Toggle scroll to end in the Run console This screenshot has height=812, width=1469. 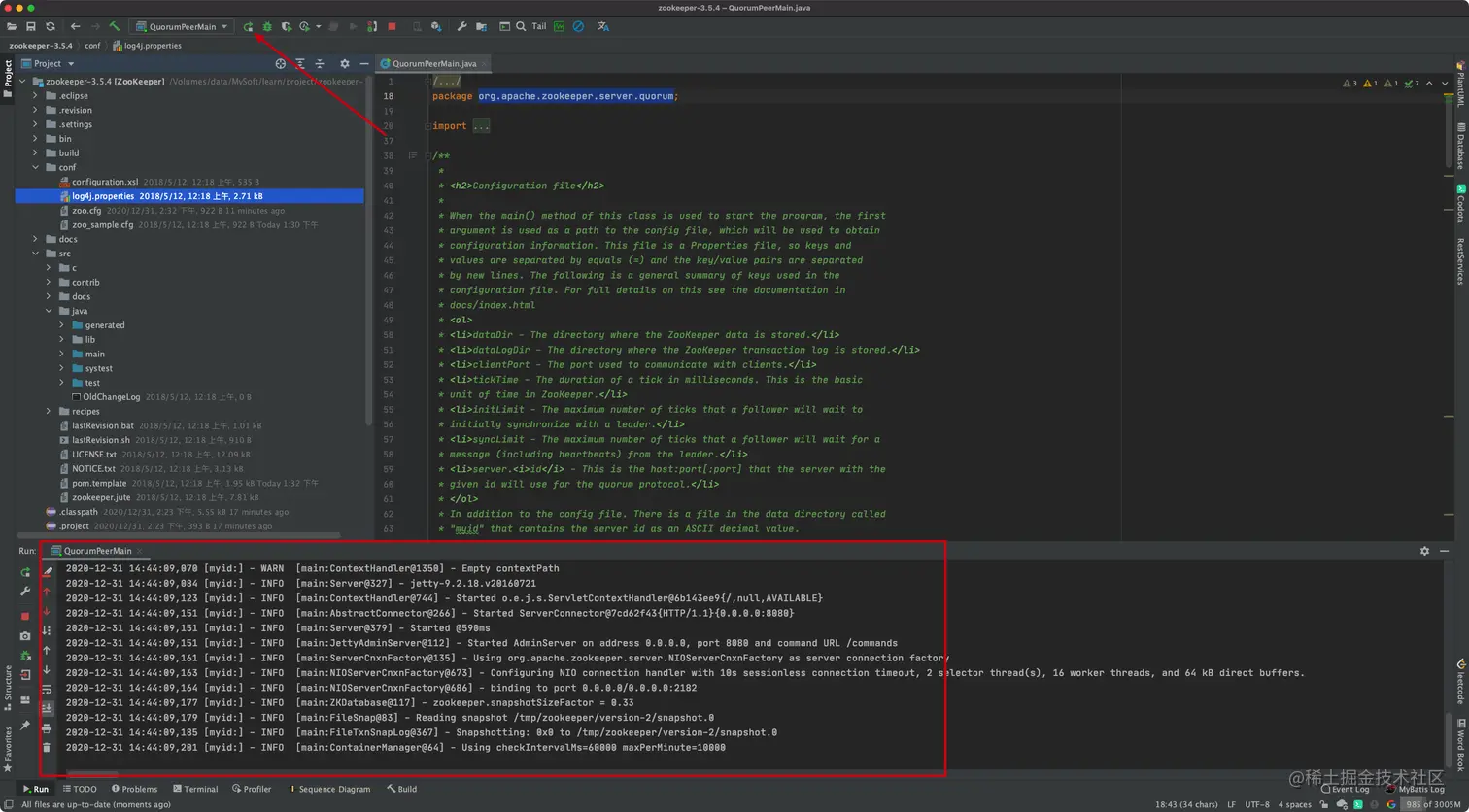[47, 709]
